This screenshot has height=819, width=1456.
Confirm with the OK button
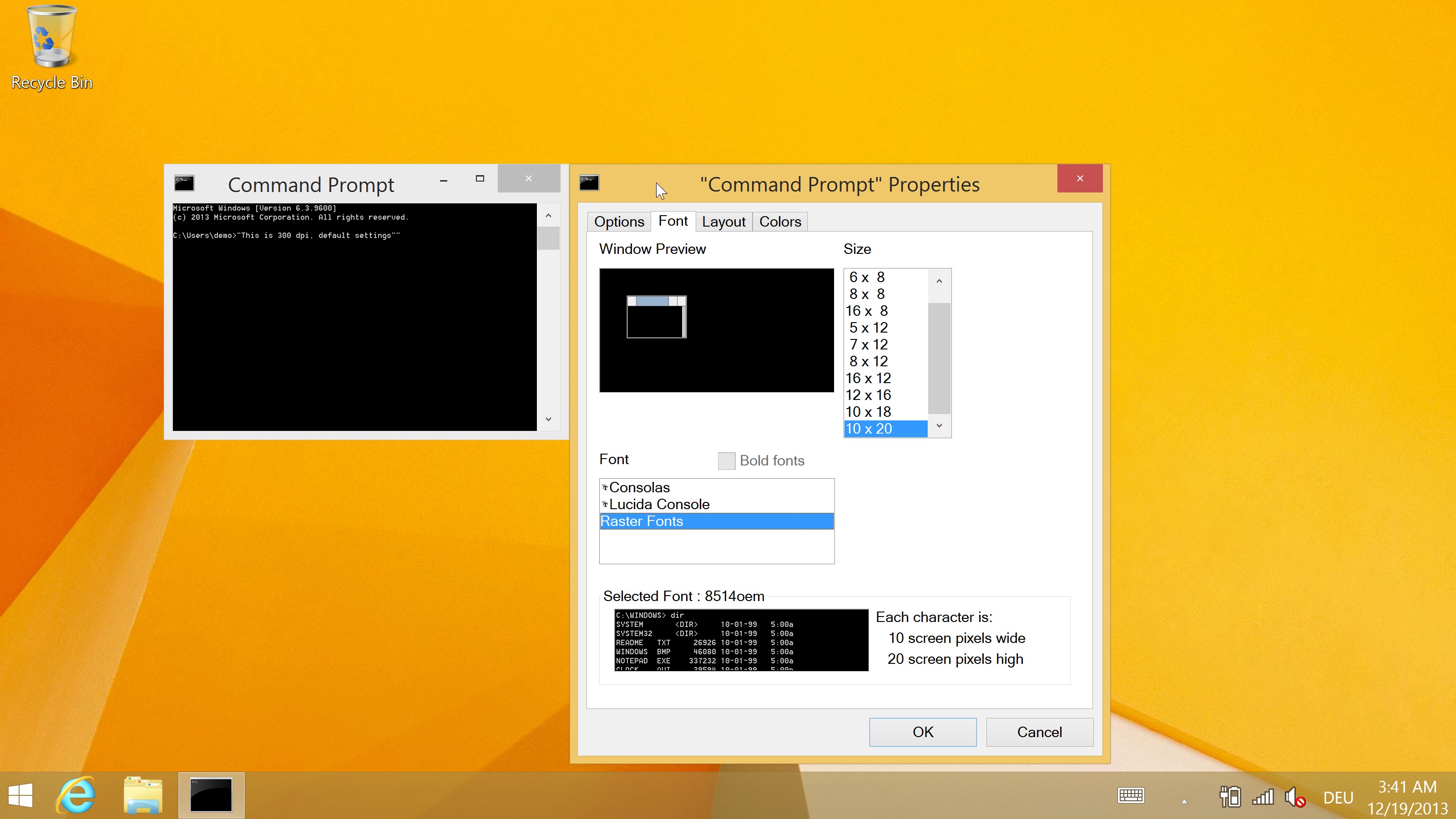922,732
